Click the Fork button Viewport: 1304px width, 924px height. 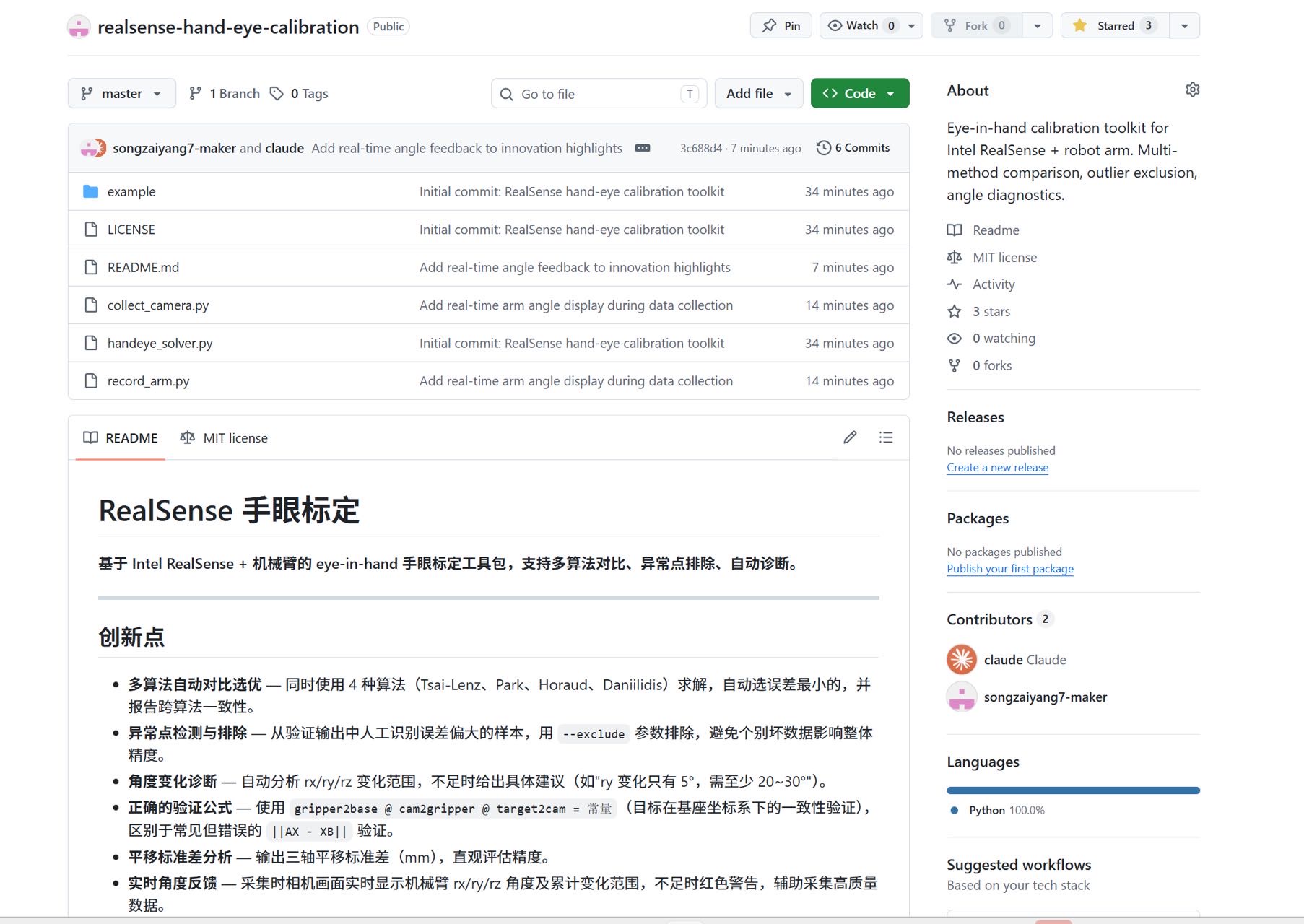(976, 25)
